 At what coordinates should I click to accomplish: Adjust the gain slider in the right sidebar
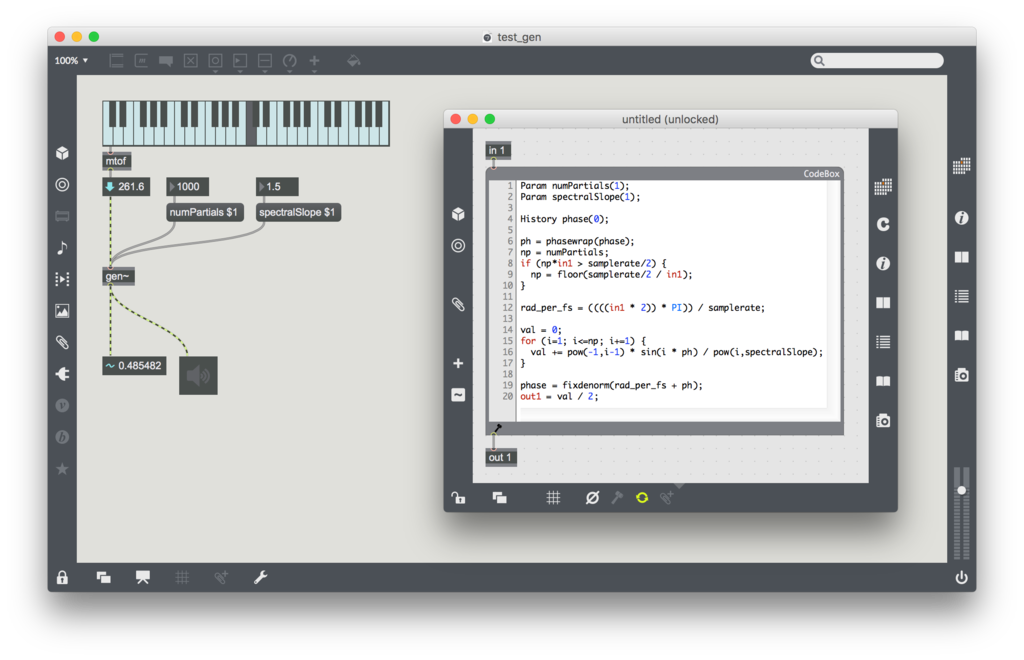pos(962,490)
